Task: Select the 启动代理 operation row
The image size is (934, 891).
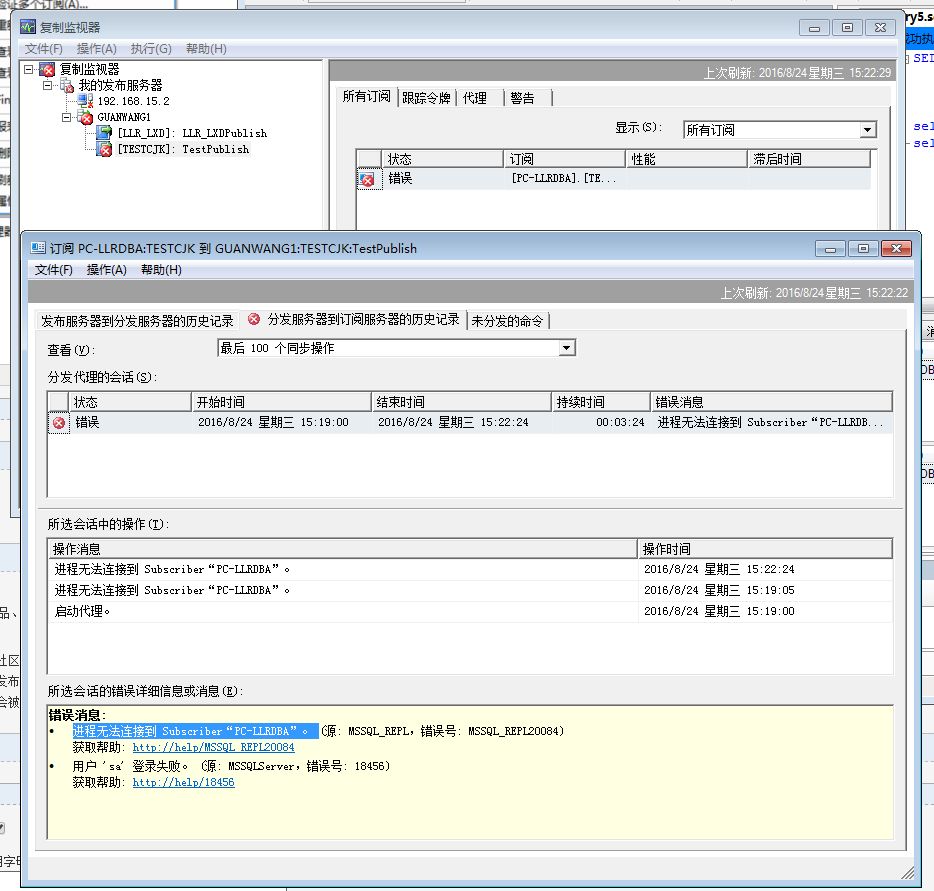Action: pyautogui.click(x=471, y=611)
